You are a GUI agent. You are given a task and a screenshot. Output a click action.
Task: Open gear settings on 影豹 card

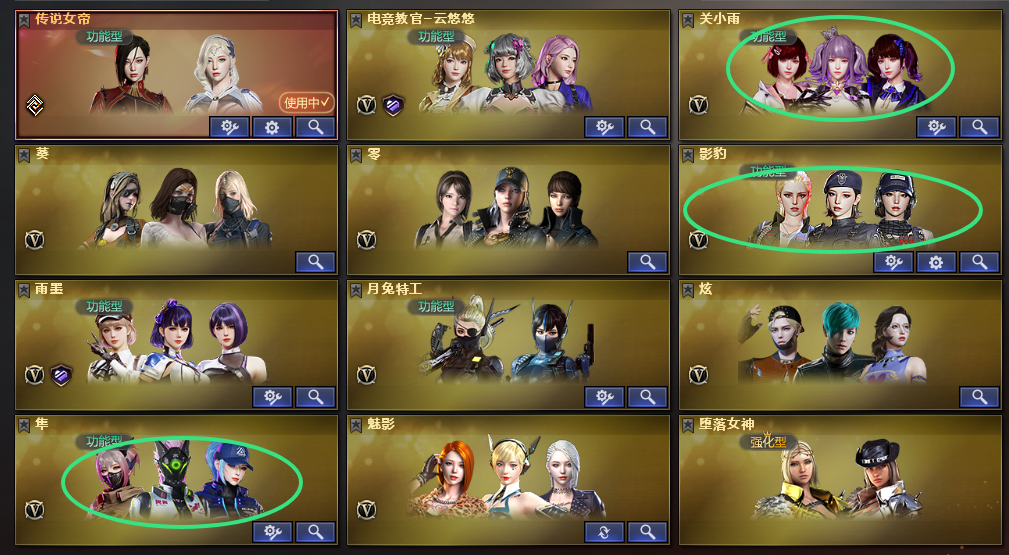click(x=936, y=262)
